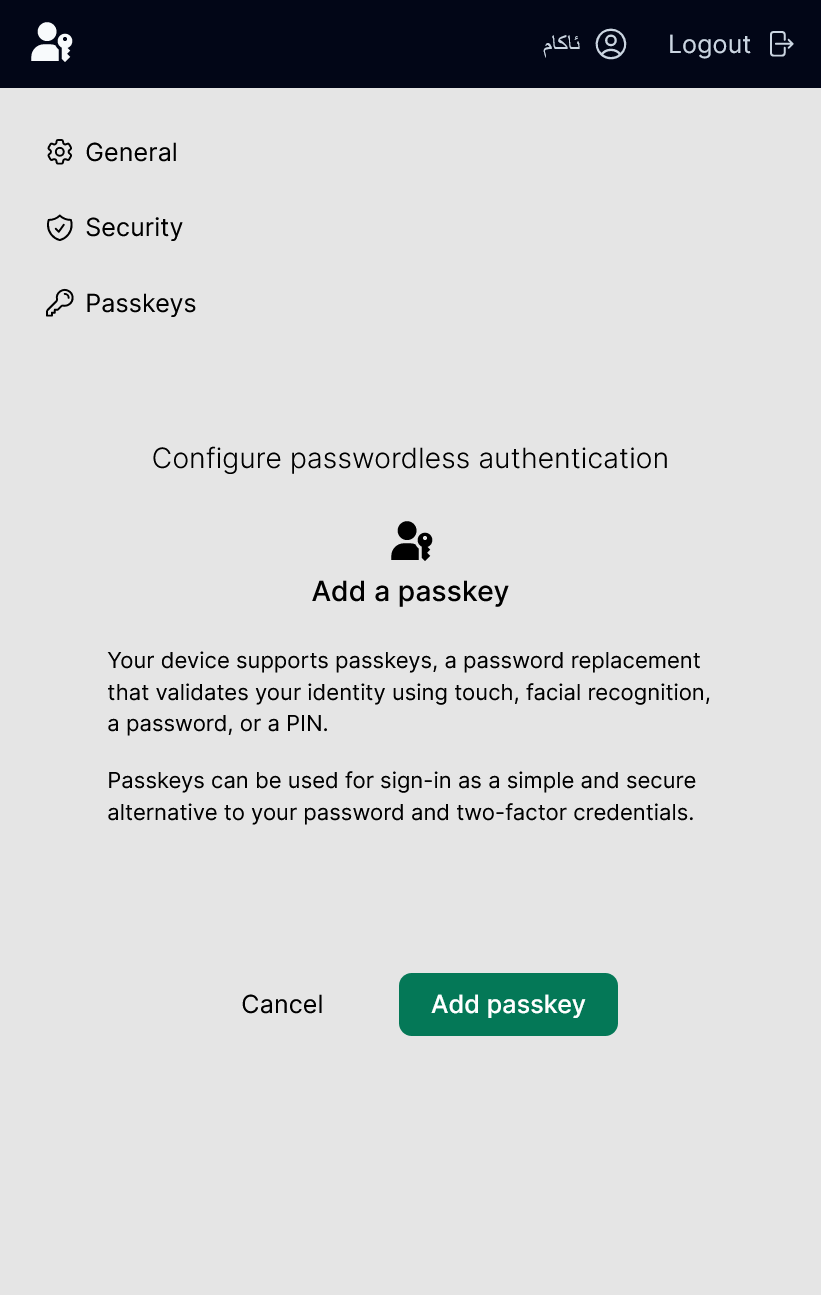Click the Logout icon-and-text control

tap(731, 43)
